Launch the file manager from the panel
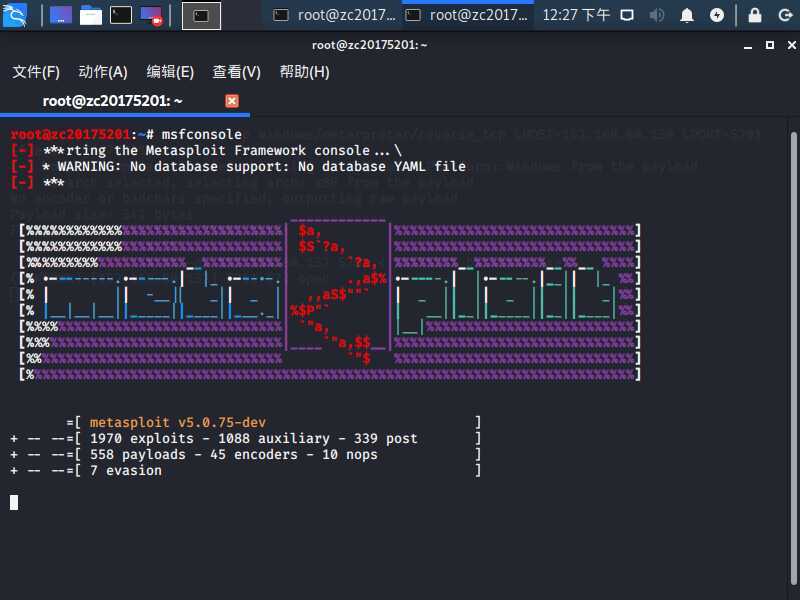Viewport: 800px width, 600px height. (x=91, y=15)
